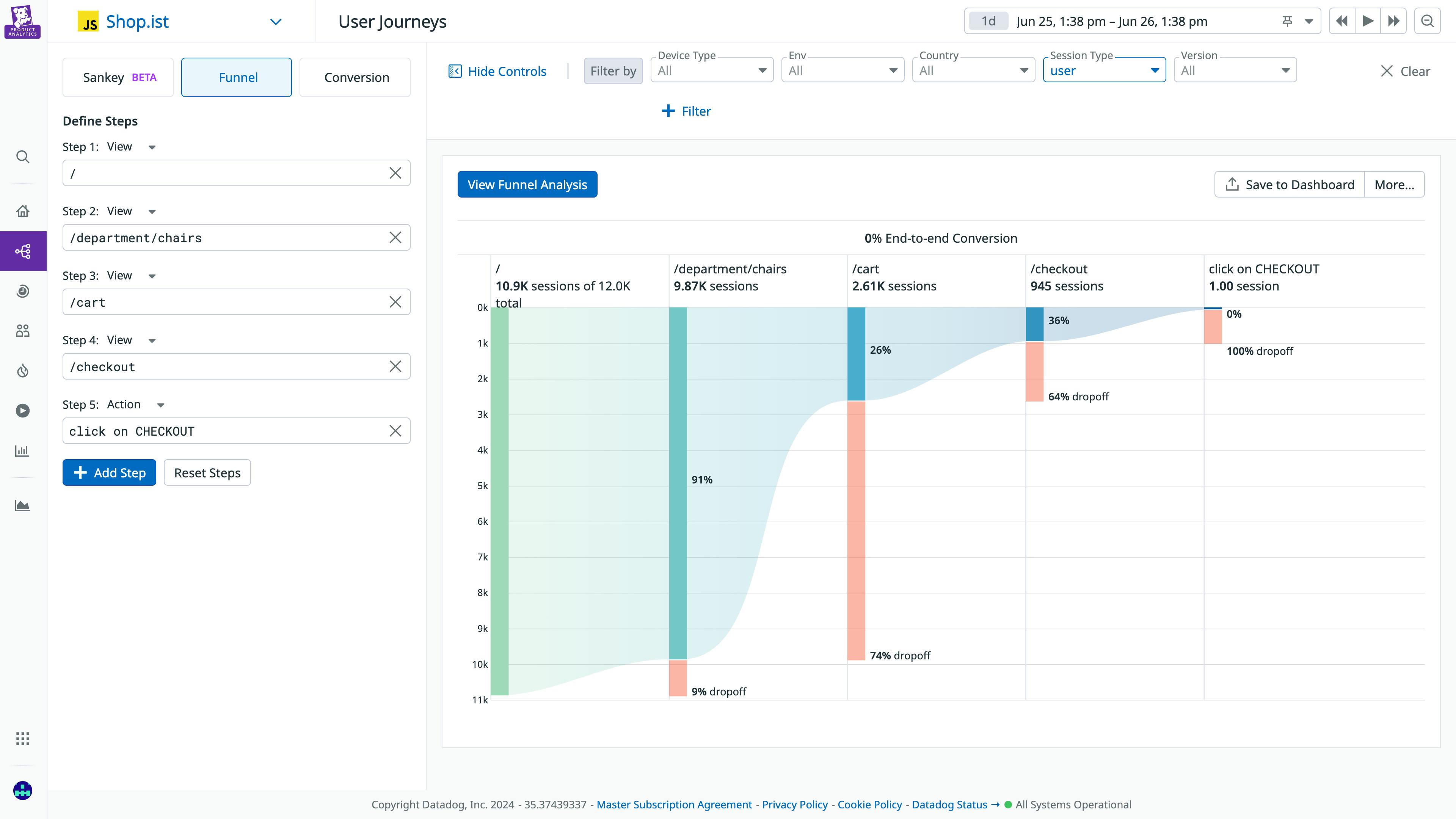Select the User Journeys flow icon in sidebar
The image size is (1456, 819).
23,250
